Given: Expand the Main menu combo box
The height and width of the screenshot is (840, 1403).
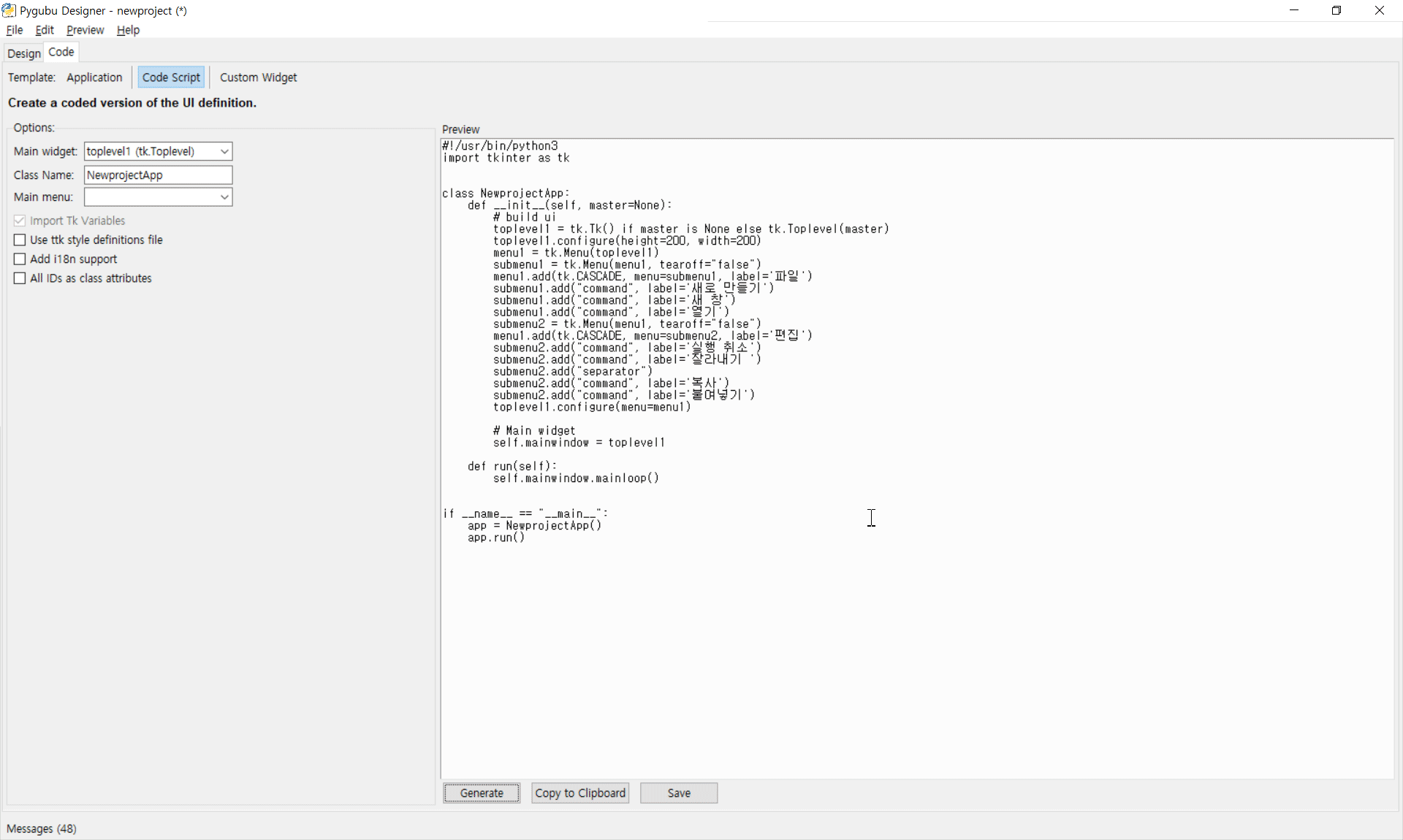Looking at the screenshot, I should point(224,197).
